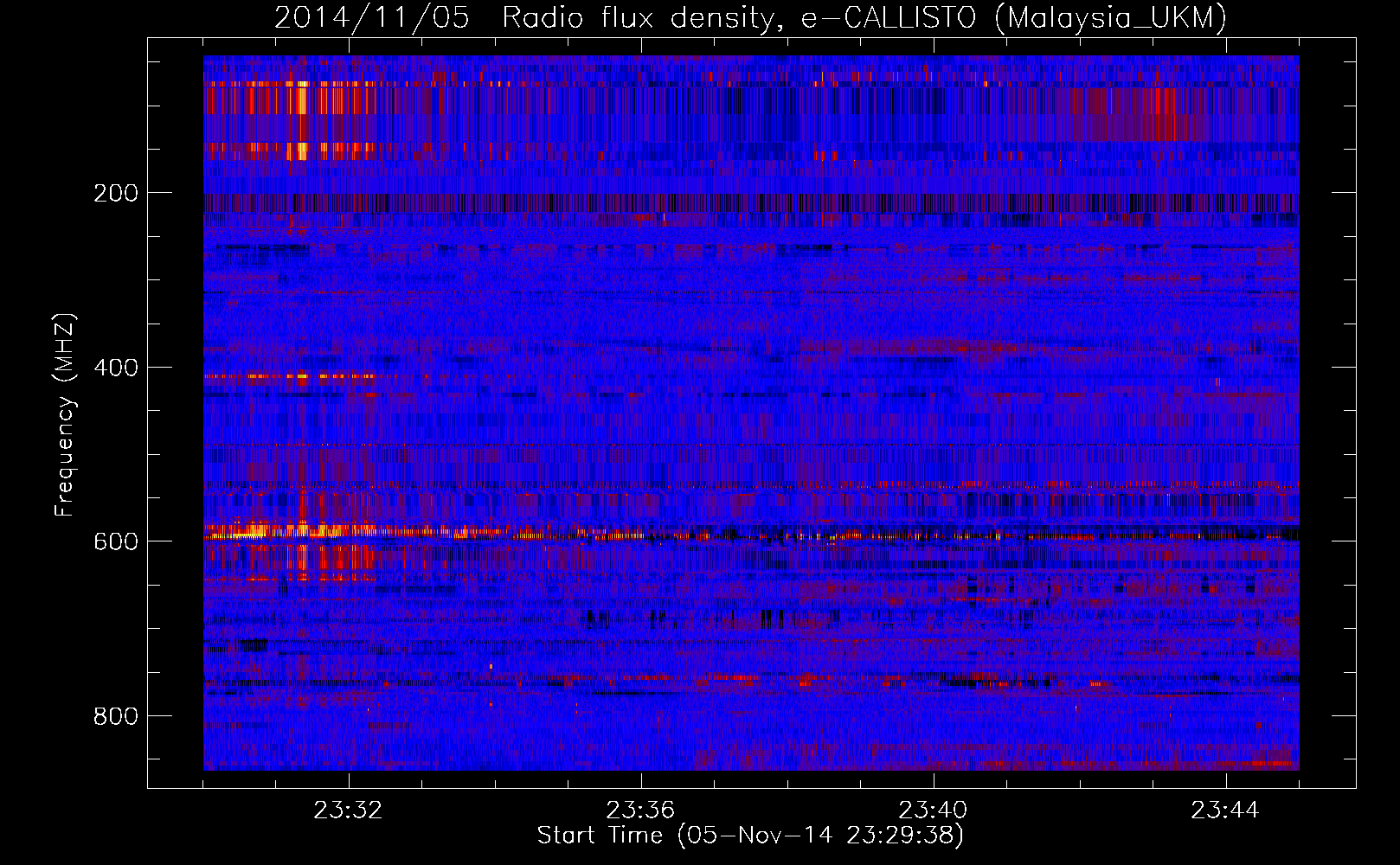Click the 'Start Time (05-Nov-14 23:29:38)' axis label
Viewport: 1400px width, 865px height.
[750, 836]
